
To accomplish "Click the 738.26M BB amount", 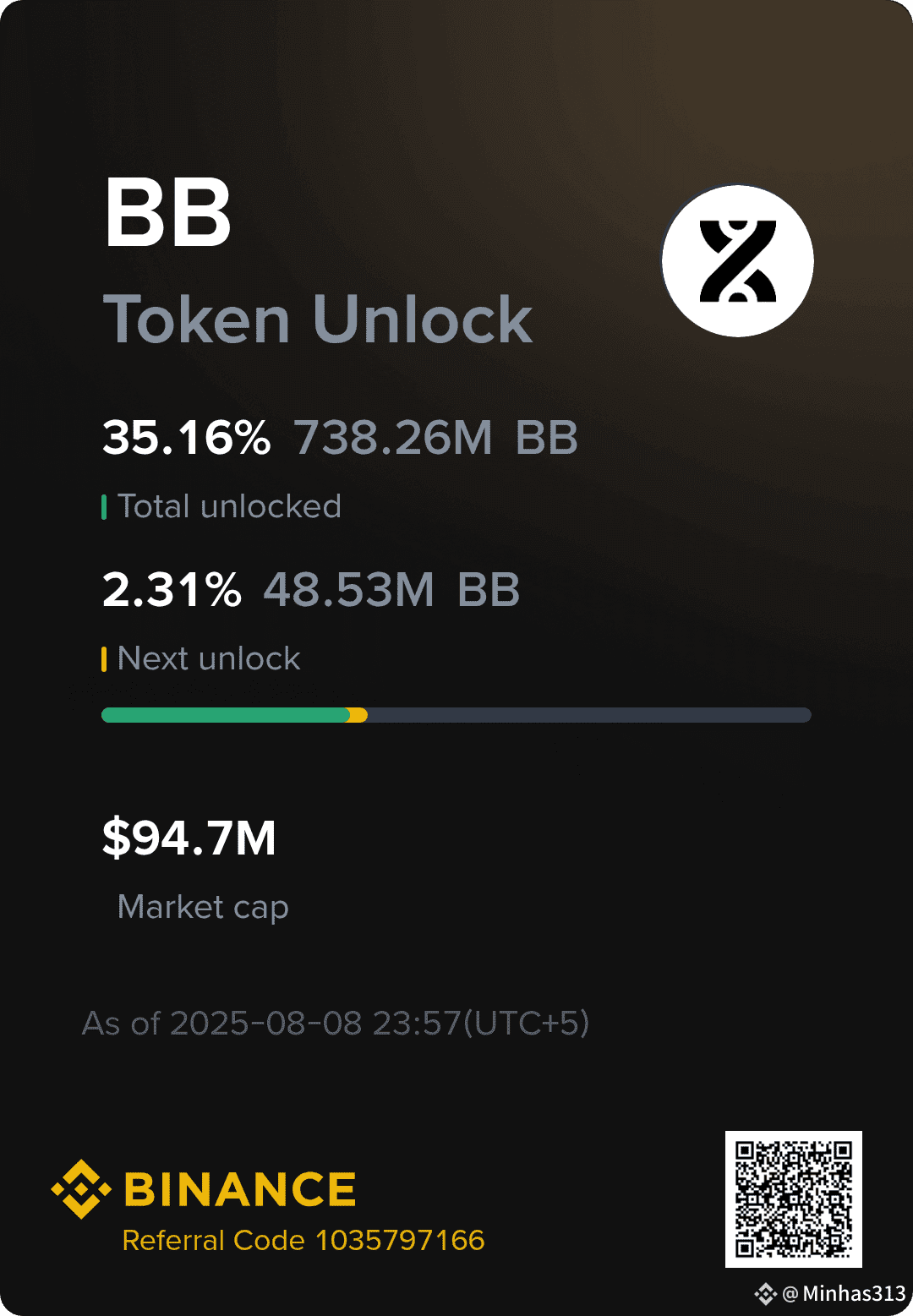I will pos(436,438).
